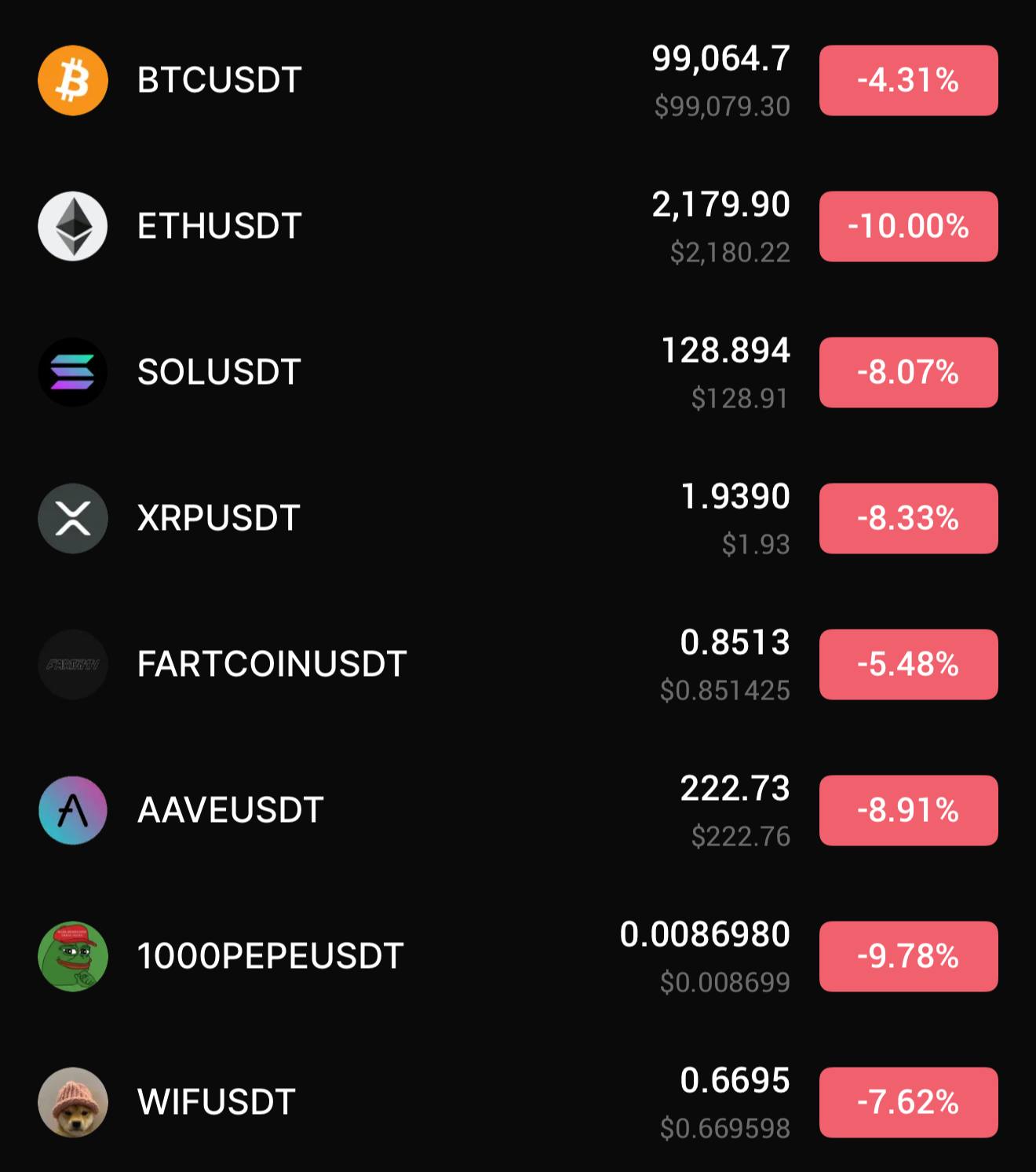Toggle the ETH -10.00% change badge
The image size is (1036, 1172).
(x=909, y=226)
